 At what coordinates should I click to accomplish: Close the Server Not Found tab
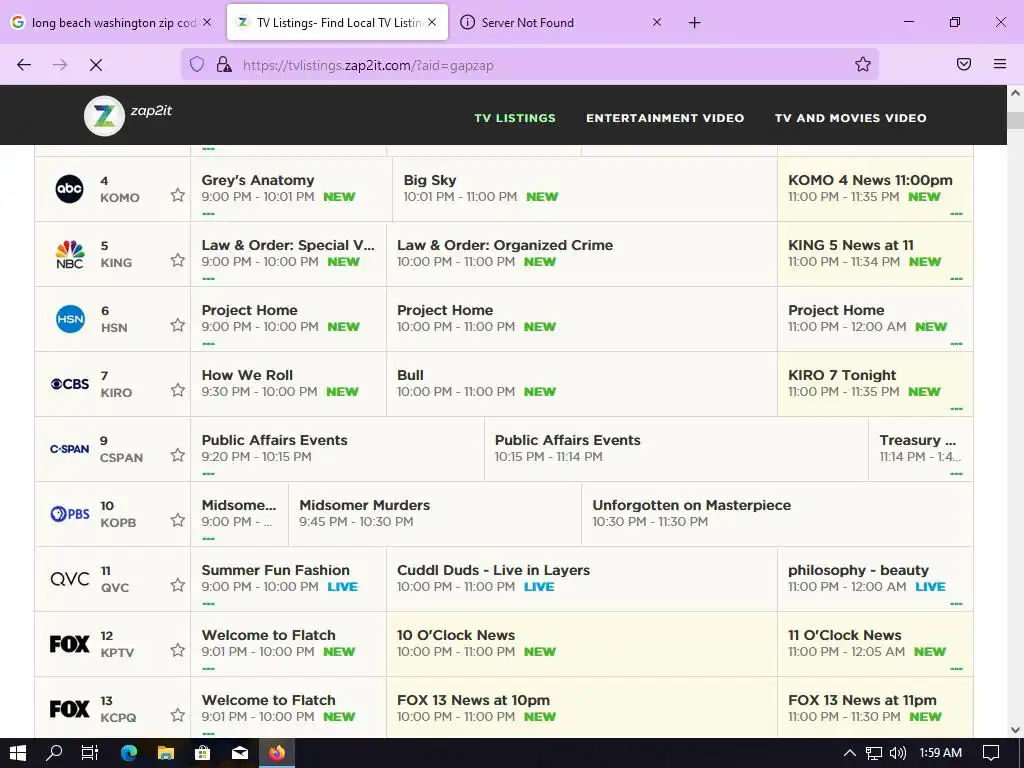(x=657, y=22)
